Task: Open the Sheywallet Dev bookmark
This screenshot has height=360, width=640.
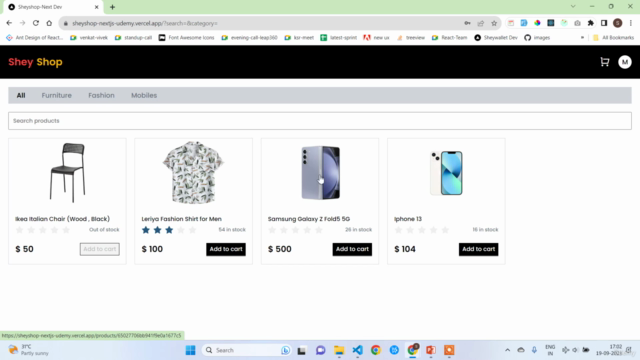Action: (496, 38)
